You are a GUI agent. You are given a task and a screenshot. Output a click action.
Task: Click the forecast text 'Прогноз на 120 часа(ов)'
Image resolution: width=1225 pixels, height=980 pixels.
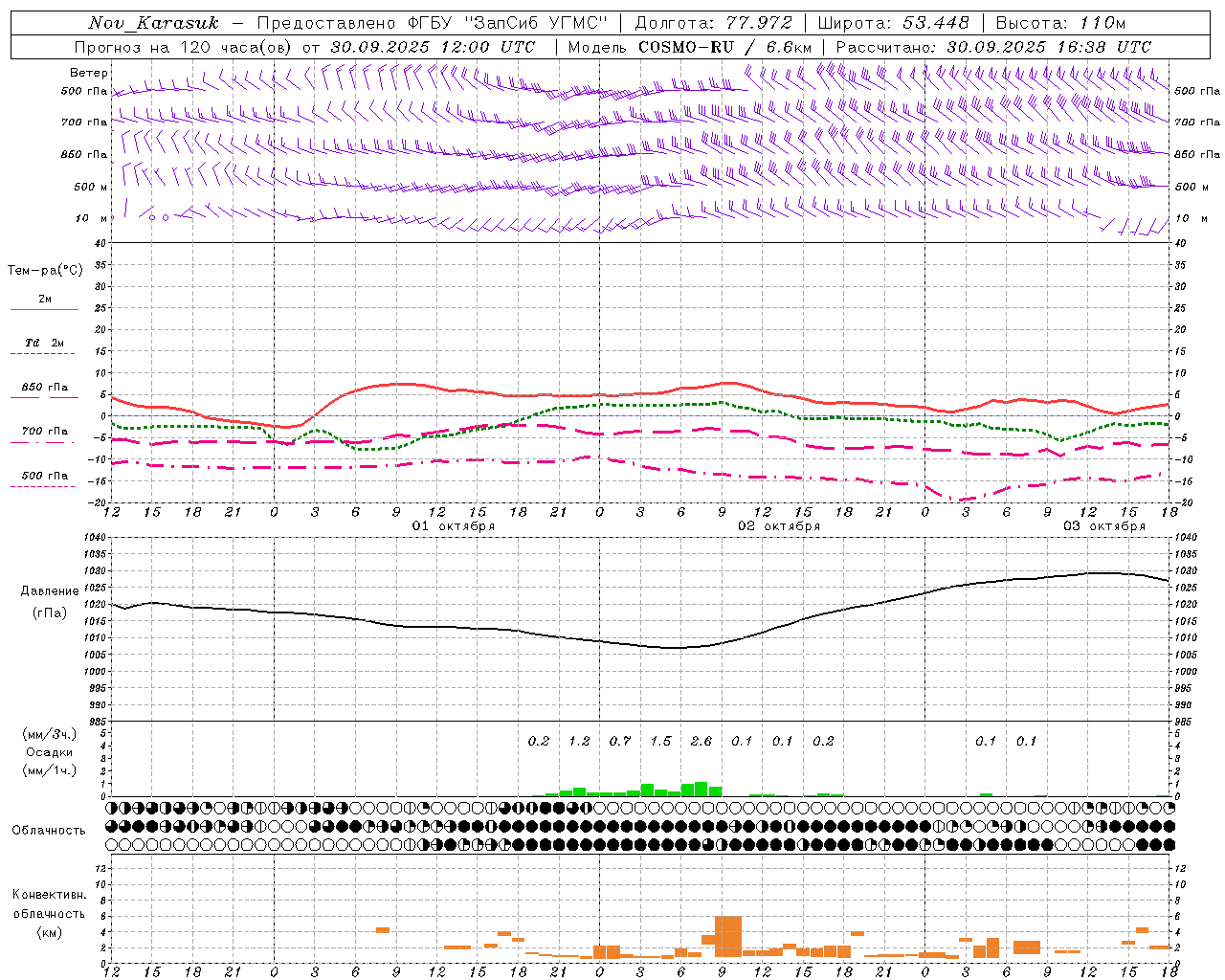point(184,47)
